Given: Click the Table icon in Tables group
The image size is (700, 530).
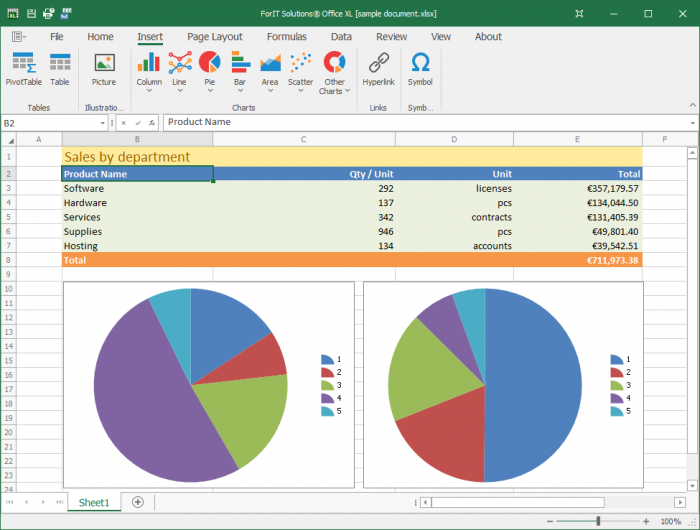Looking at the screenshot, I should click(60, 69).
